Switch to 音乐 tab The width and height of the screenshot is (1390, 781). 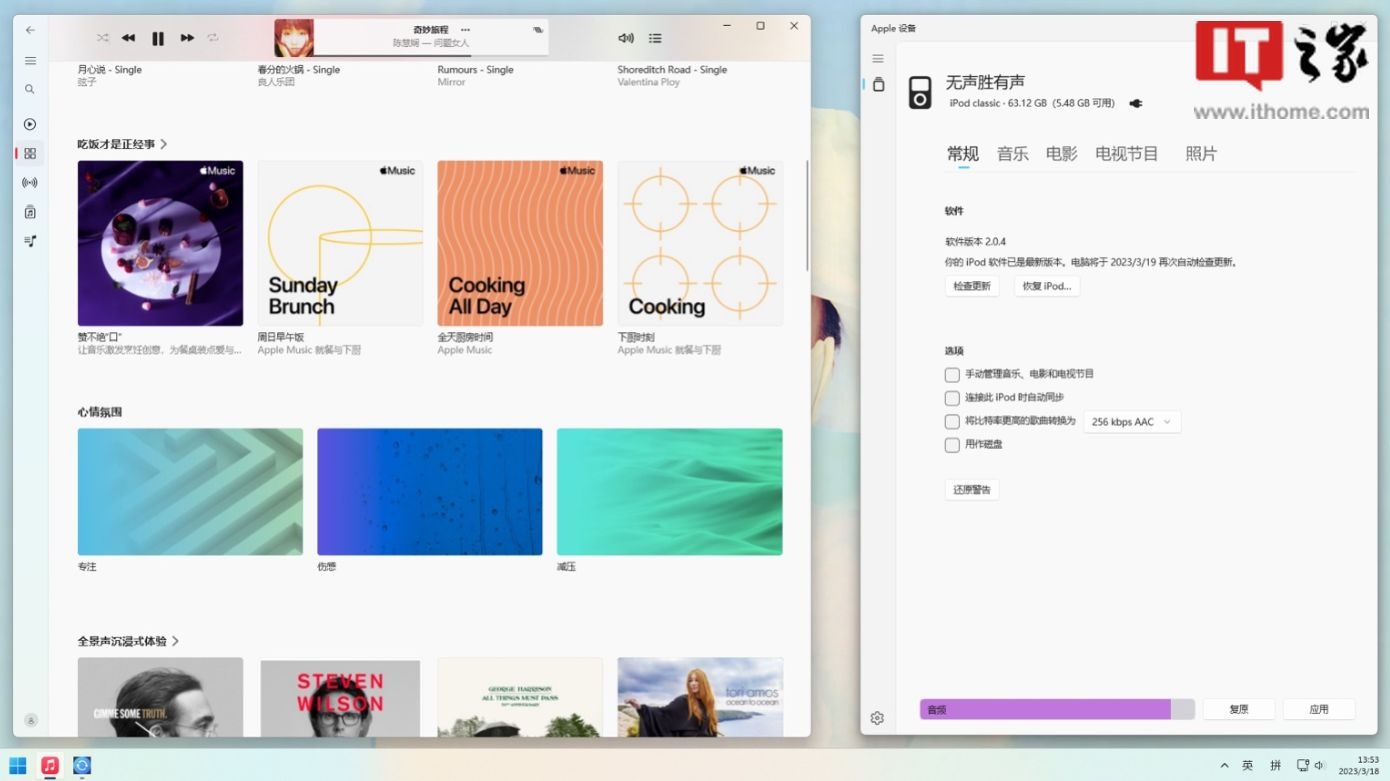[1013, 154]
